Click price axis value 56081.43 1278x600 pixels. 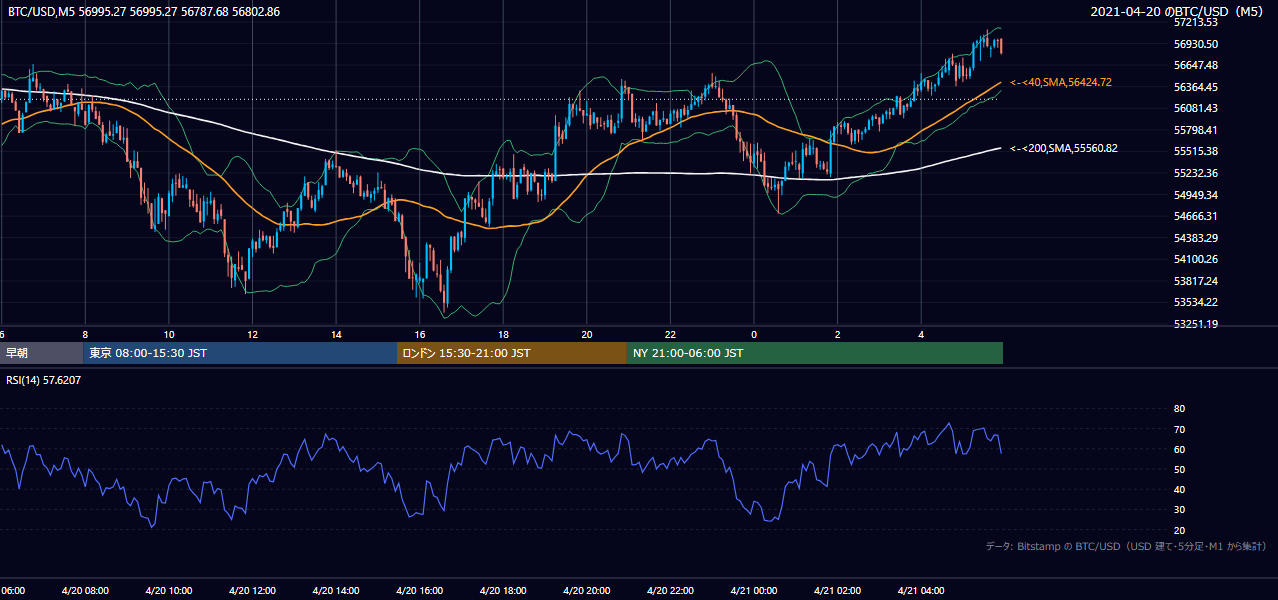pyautogui.click(x=1196, y=108)
